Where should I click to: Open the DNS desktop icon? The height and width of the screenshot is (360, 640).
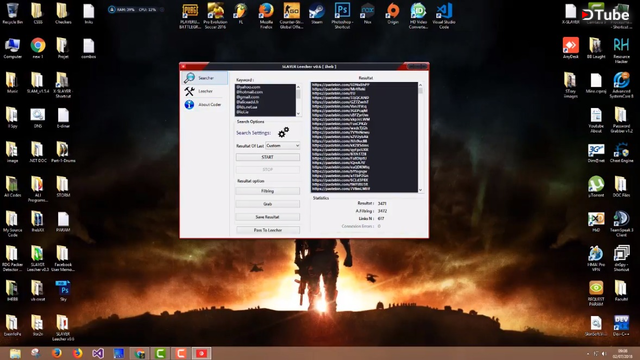38,118
